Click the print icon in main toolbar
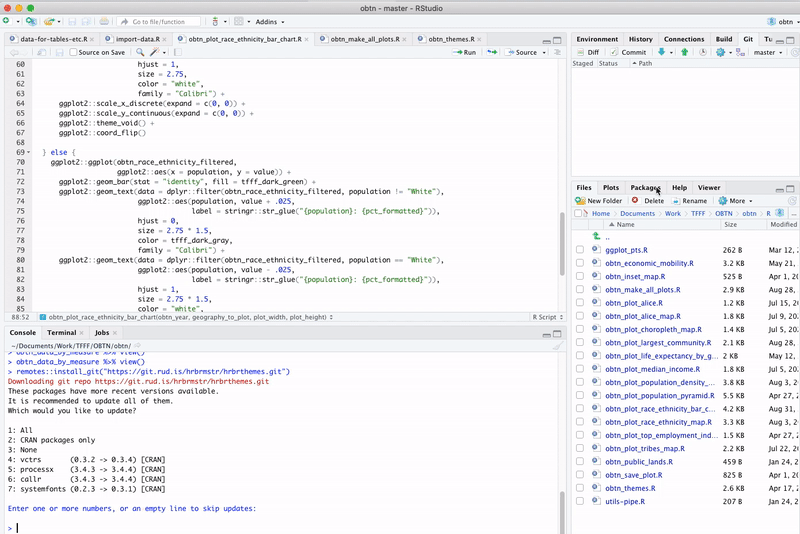This screenshot has height=534, width=800. pos(104,21)
